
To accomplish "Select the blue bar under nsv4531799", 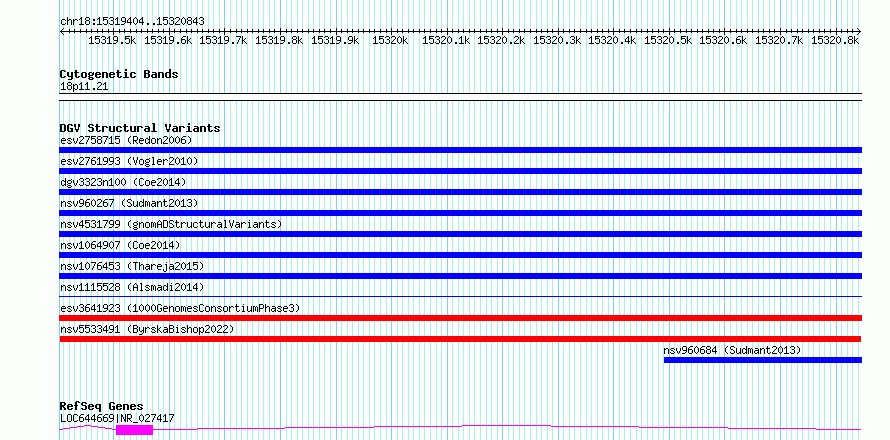I will [x=461, y=234].
